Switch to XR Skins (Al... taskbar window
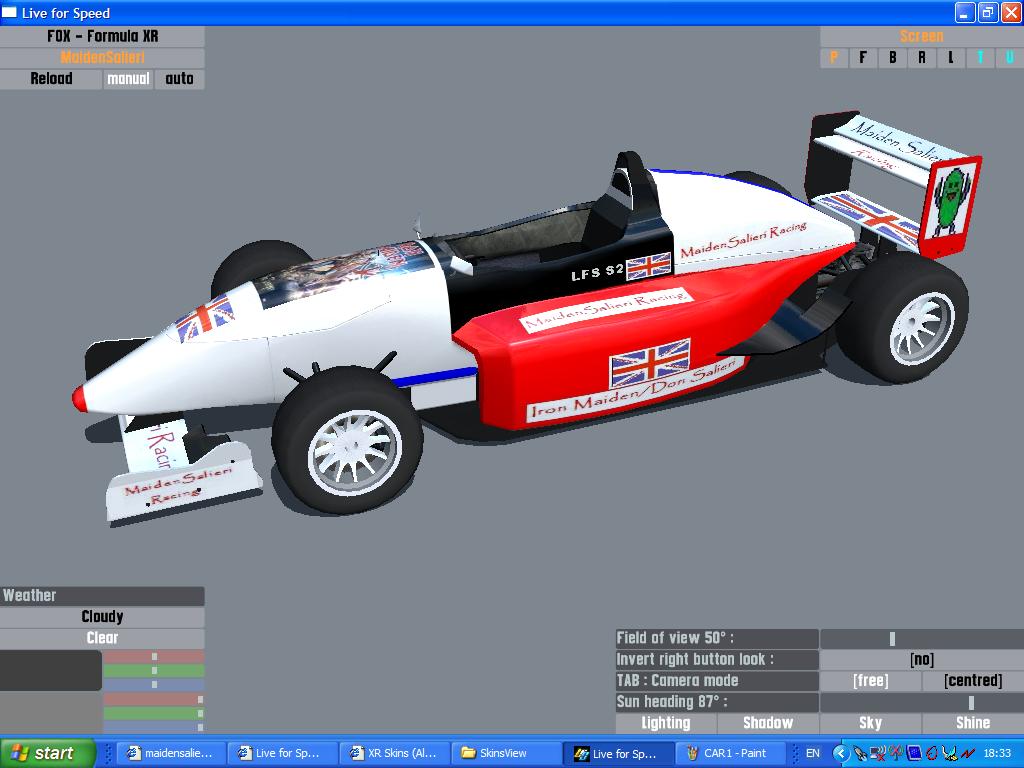The width and height of the screenshot is (1024, 768). pos(396,753)
